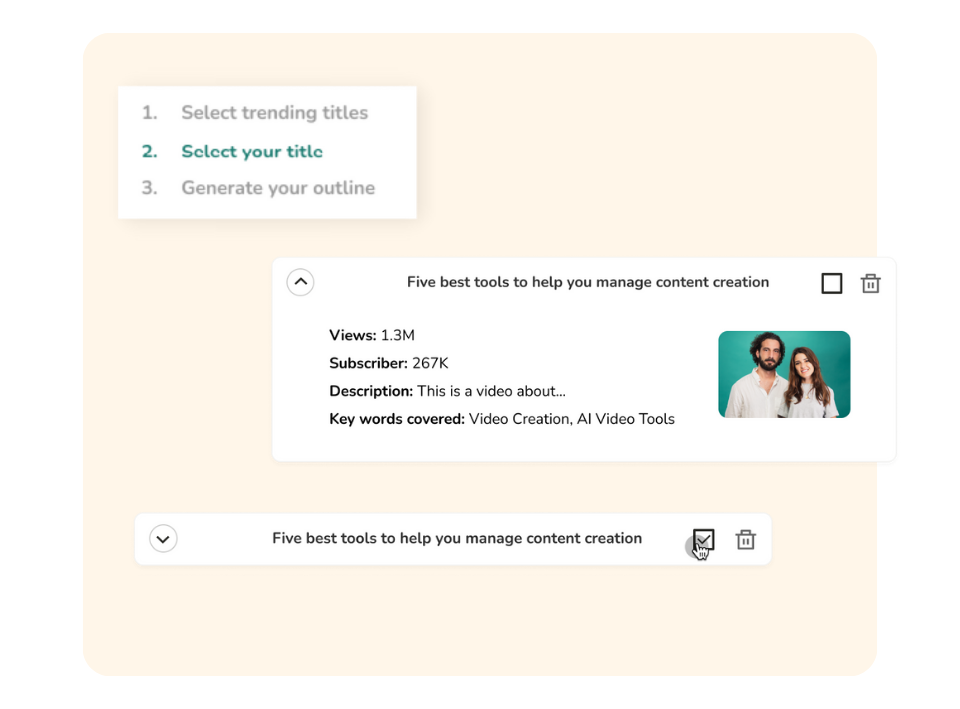The image size is (960, 709).
Task: Click step 3 Generate your outline
Action: point(277,188)
